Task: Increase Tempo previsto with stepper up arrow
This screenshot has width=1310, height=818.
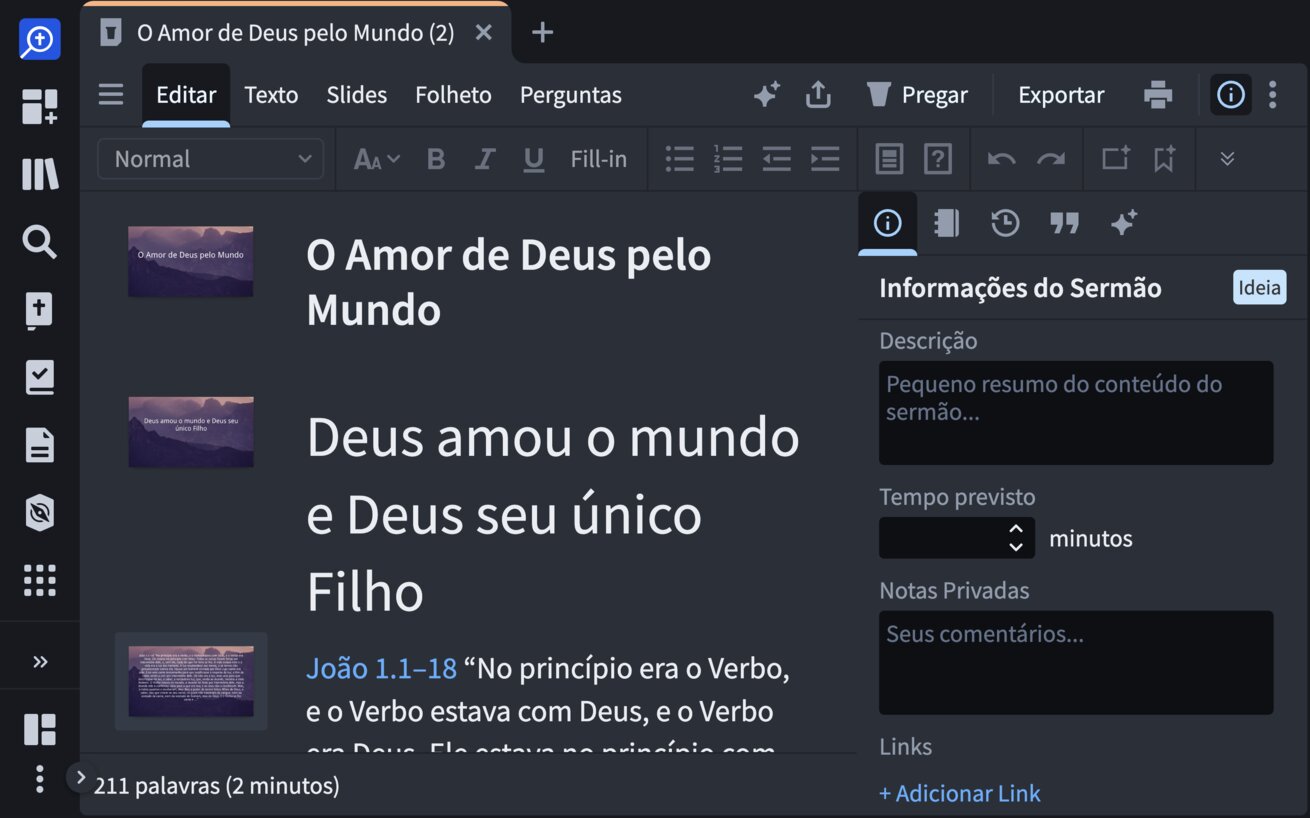Action: pos(1016,529)
